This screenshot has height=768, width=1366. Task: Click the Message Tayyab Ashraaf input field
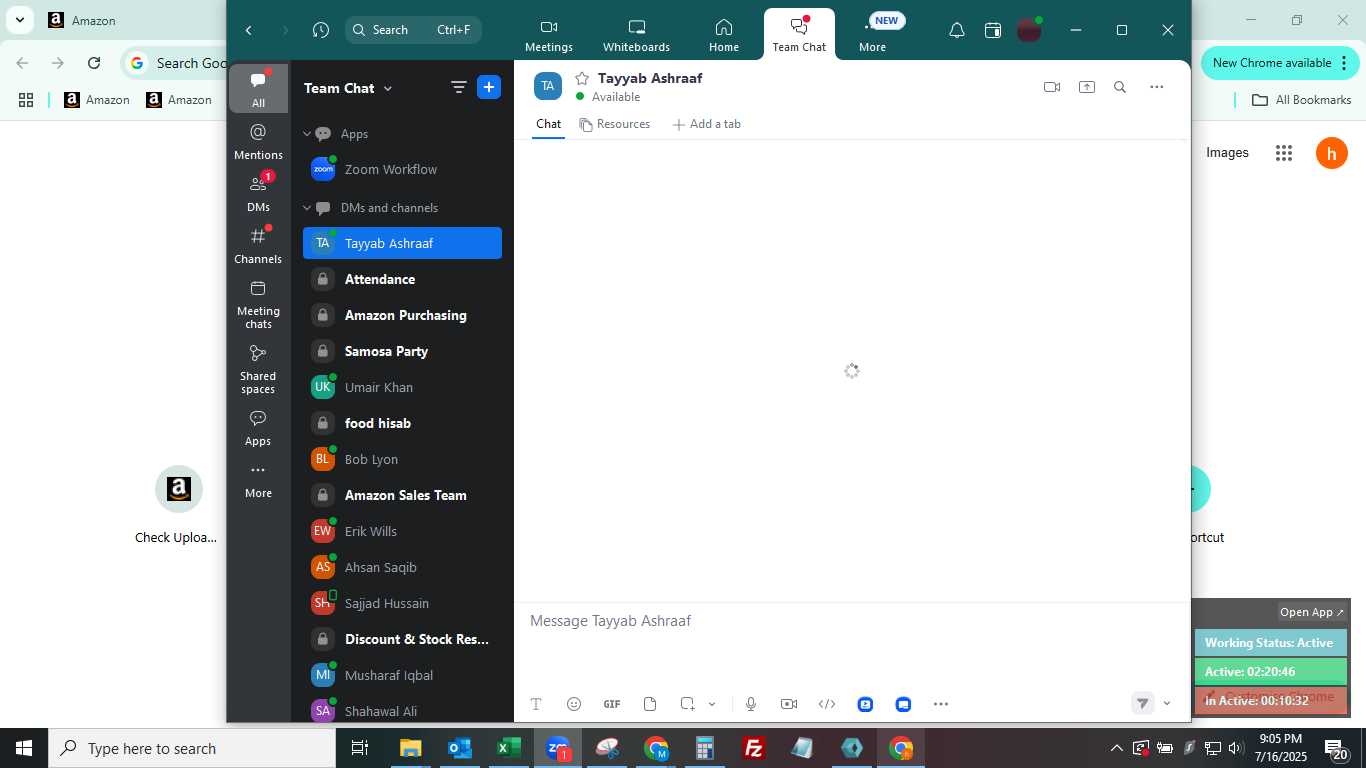[x=852, y=621]
